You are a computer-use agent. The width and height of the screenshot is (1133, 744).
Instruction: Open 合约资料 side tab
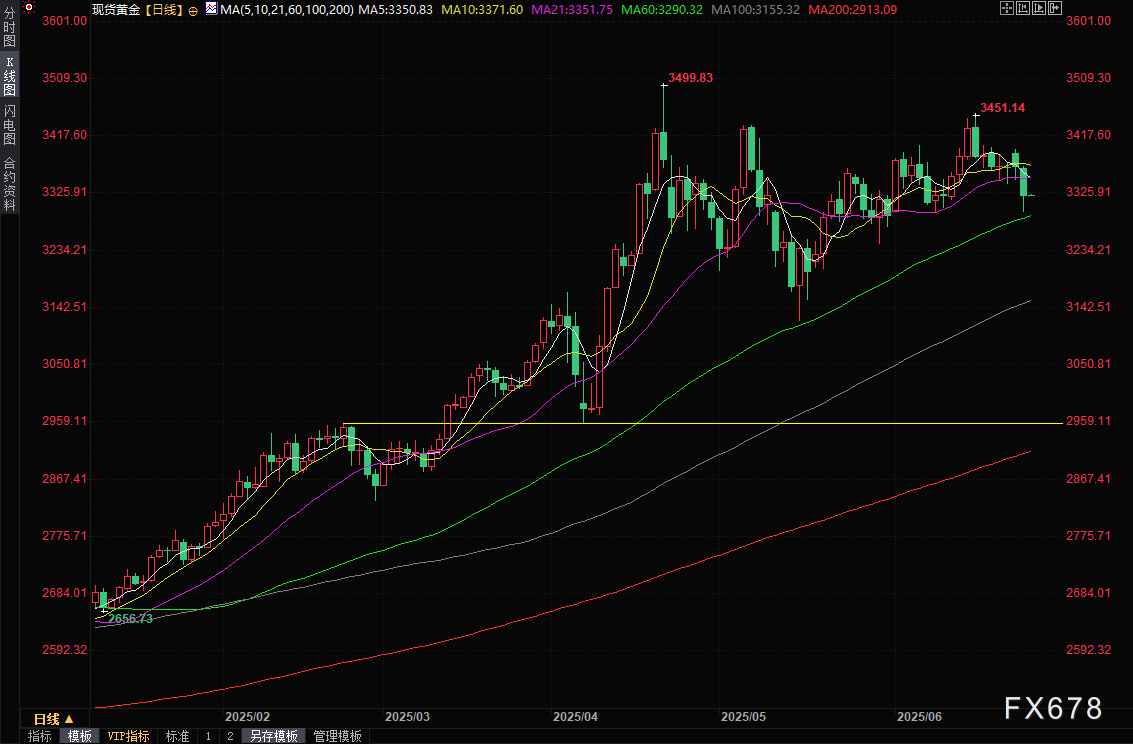(x=10, y=184)
